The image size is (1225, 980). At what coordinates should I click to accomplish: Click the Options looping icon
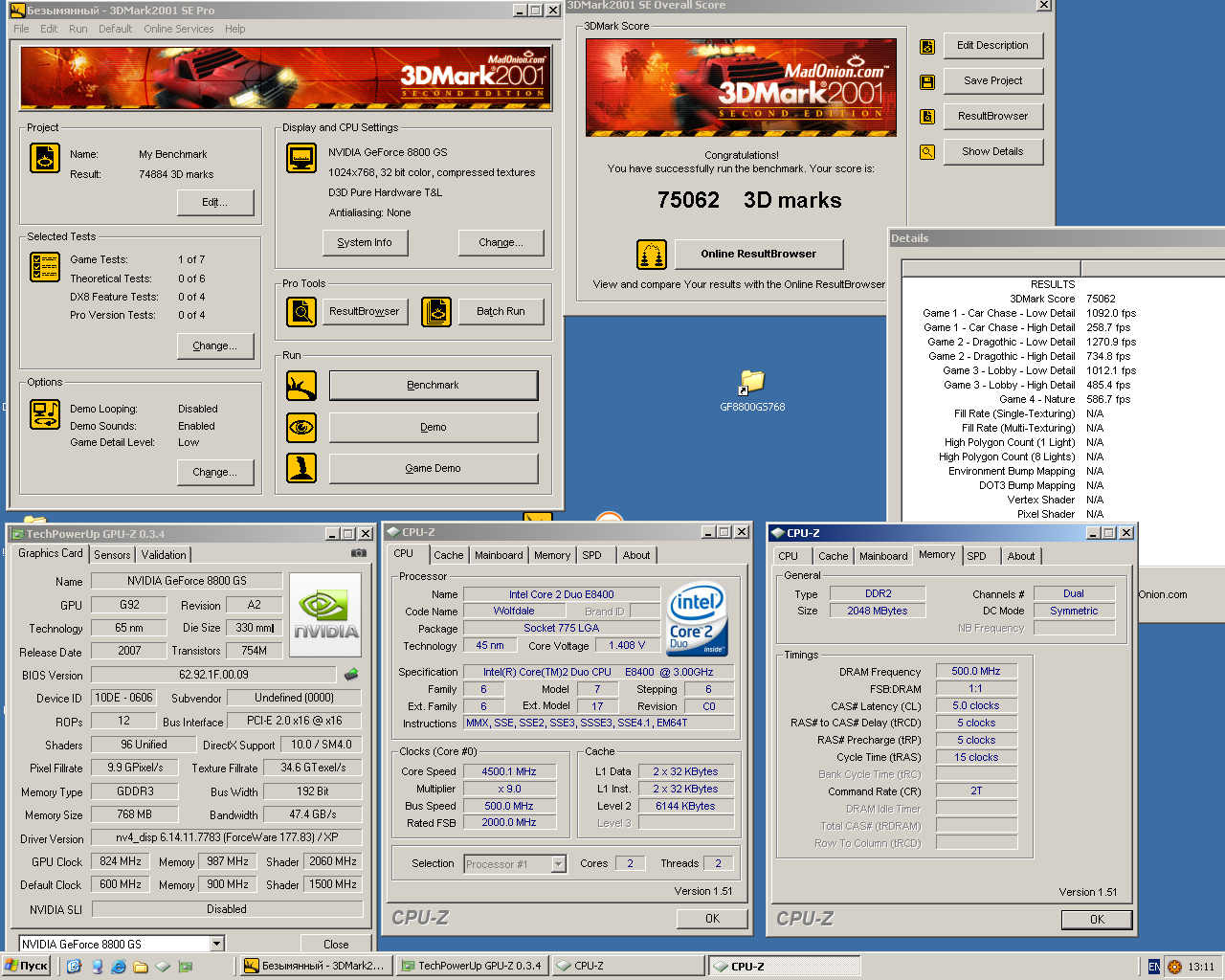[45, 414]
